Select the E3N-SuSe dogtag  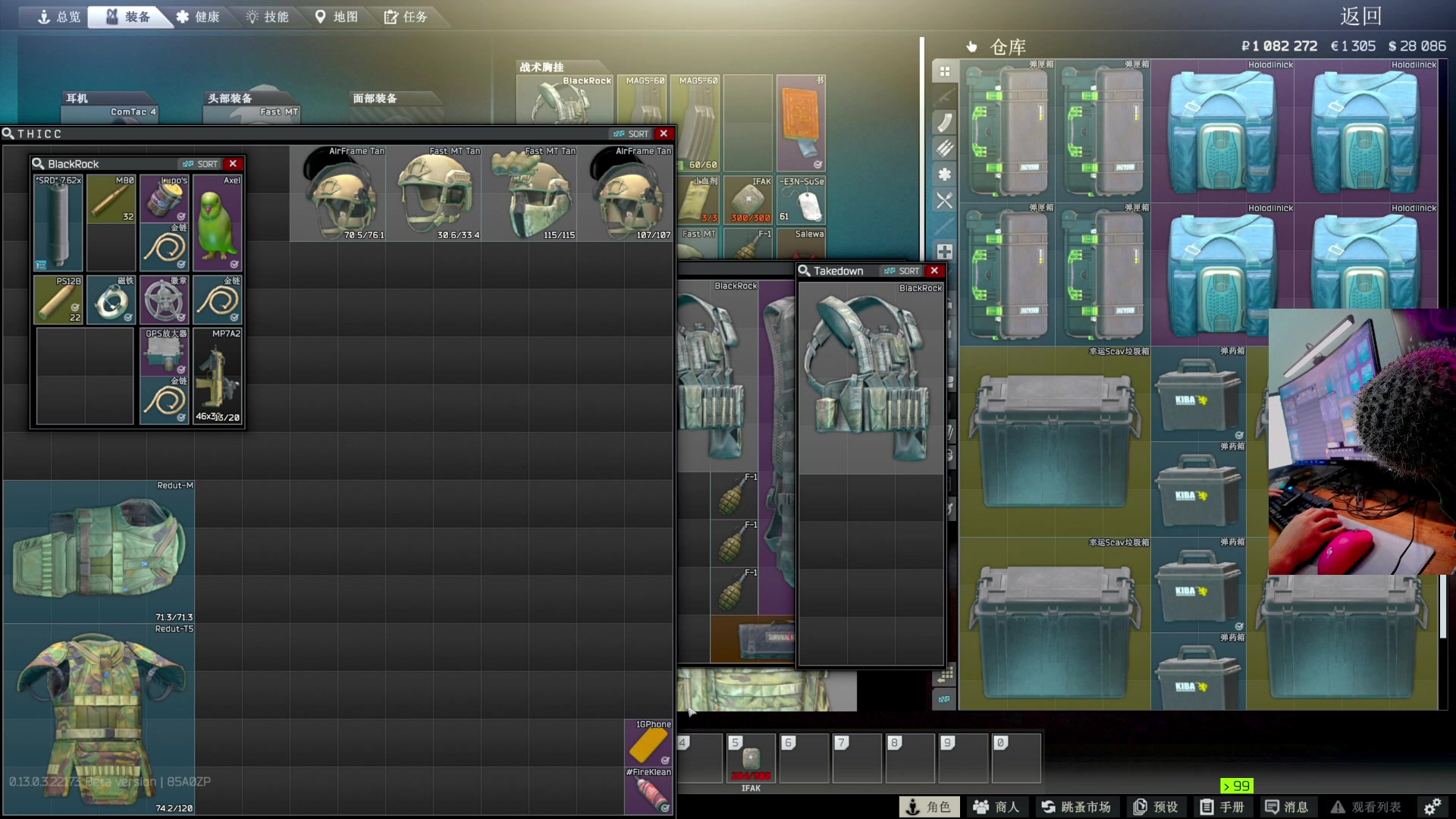click(x=801, y=200)
